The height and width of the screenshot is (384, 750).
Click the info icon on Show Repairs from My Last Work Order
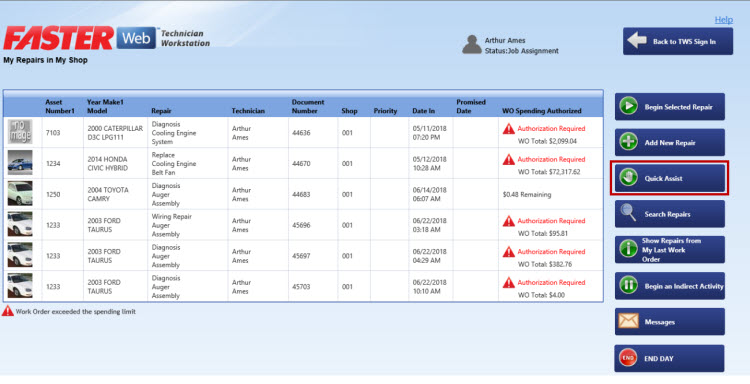pyautogui.click(x=629, y=249)
